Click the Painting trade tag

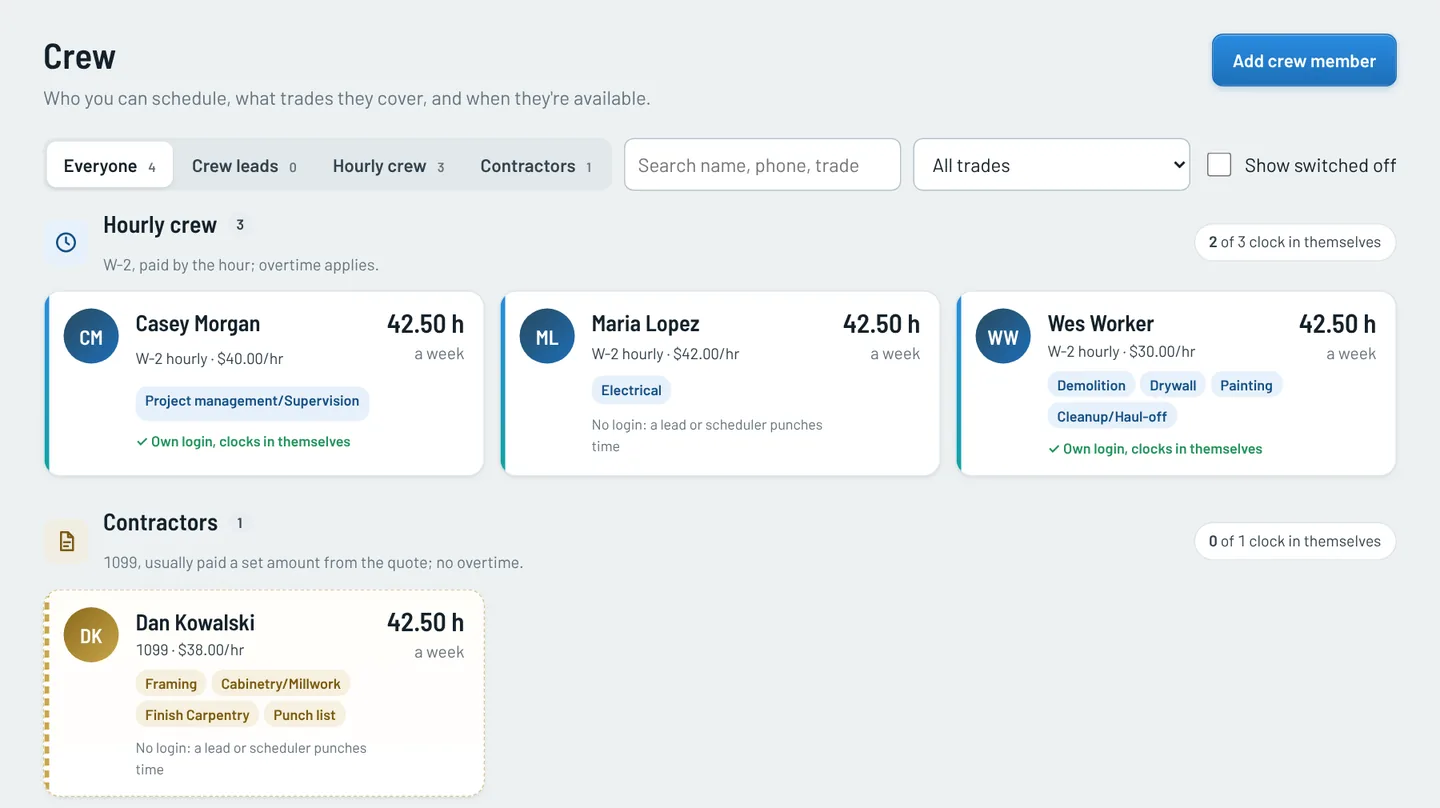1246,385
